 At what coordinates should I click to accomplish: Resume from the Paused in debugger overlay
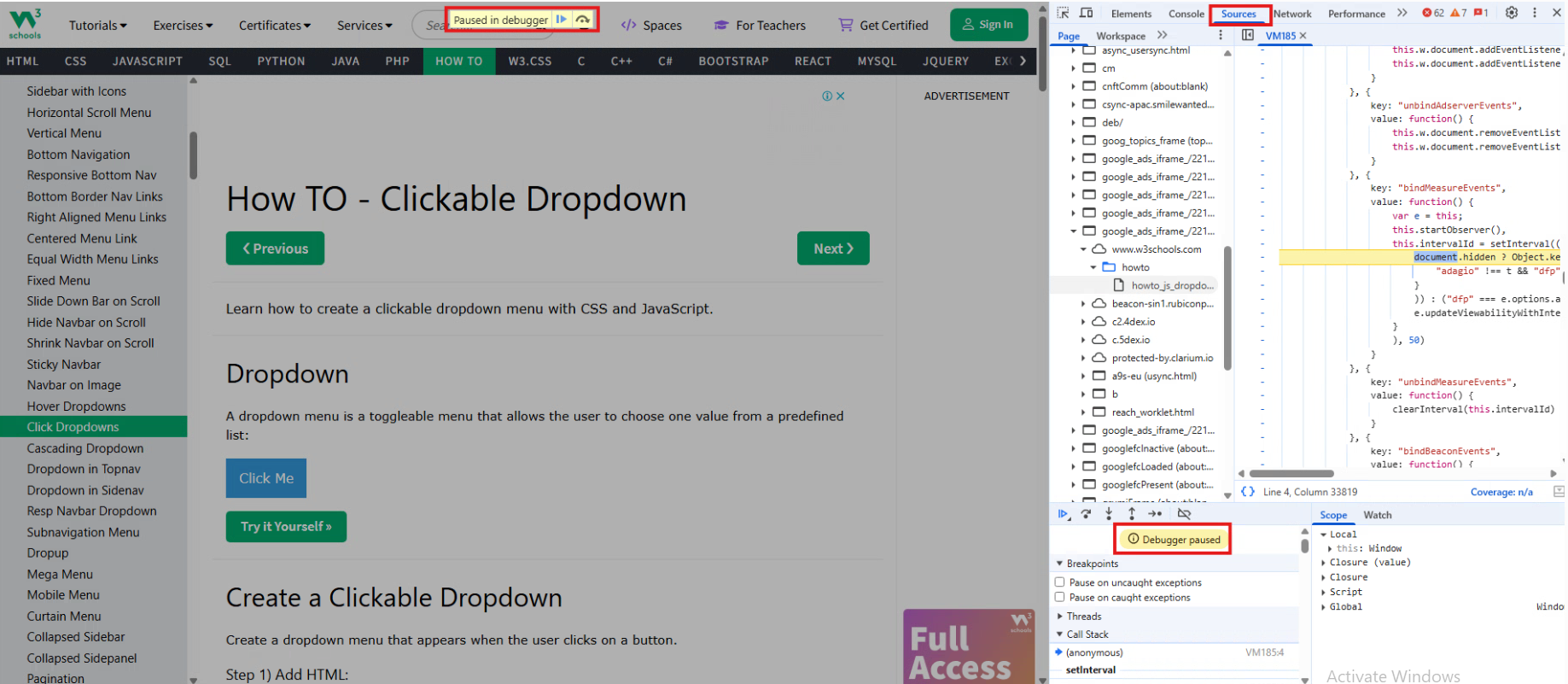tap(561, 20)
